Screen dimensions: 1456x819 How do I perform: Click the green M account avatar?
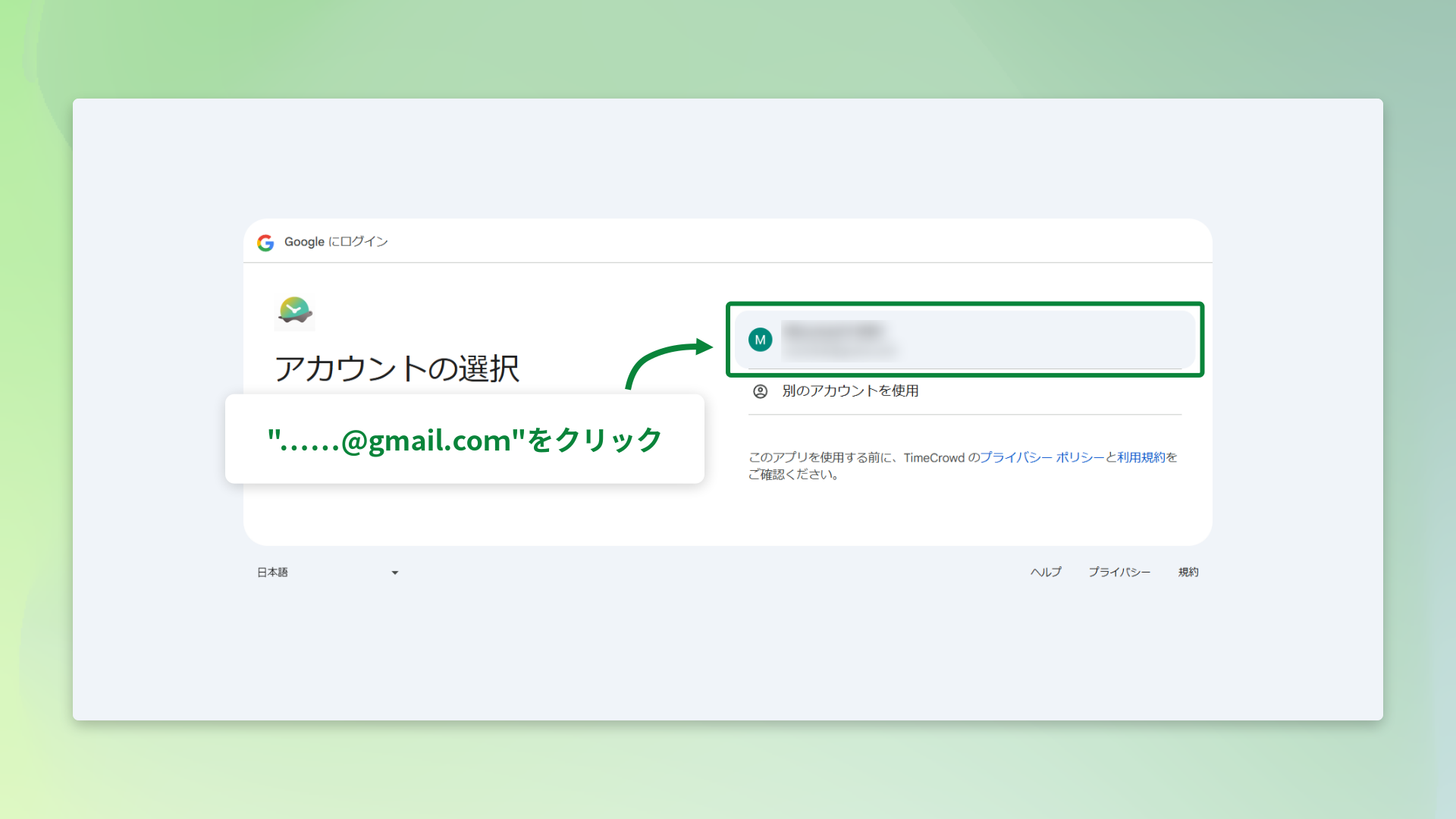pos(760,340)
